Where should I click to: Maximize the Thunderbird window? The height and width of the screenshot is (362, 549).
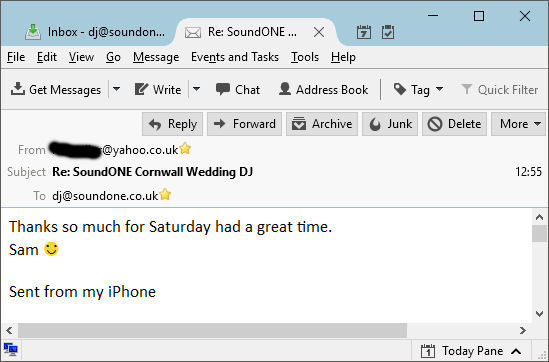pyautogui.click(x=479, y=16)
